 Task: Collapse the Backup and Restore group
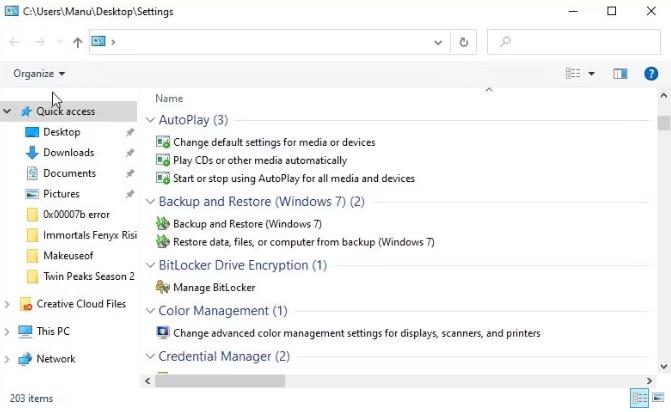[150, 202]
